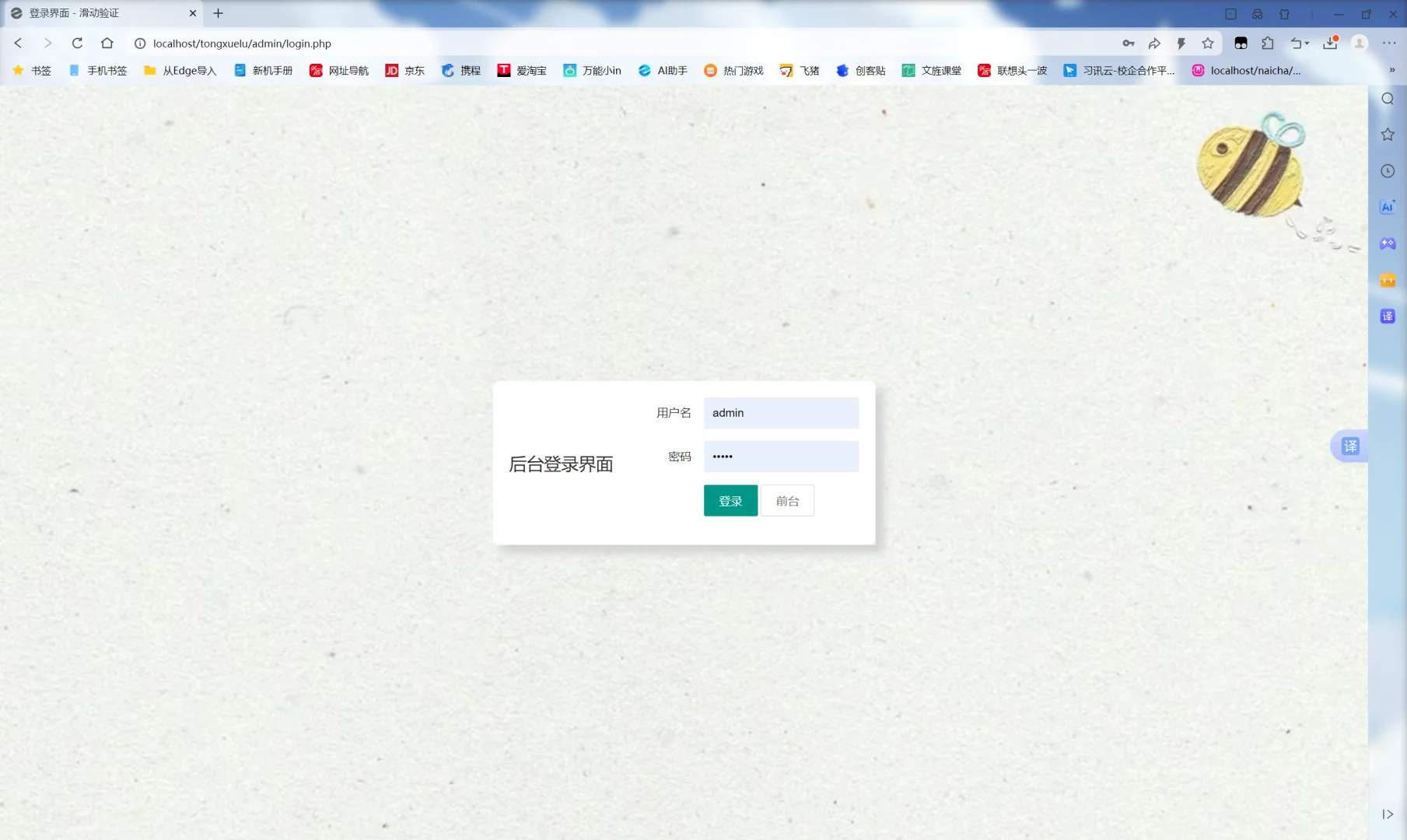Open browsing history from the sidebar clock icon
This screenshot has height=840, width=1407.
pyautogui.click(x=1388, y=170)
